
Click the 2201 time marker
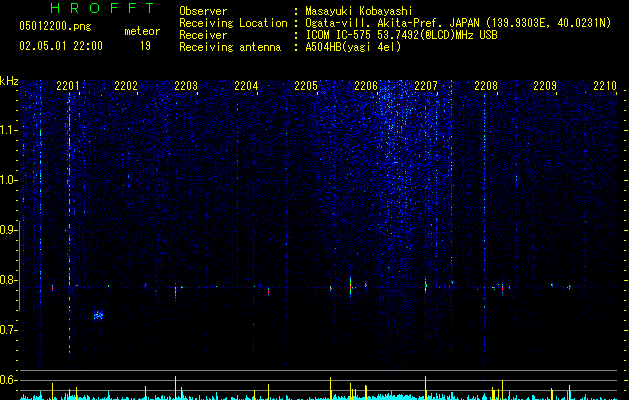(68, 85)
